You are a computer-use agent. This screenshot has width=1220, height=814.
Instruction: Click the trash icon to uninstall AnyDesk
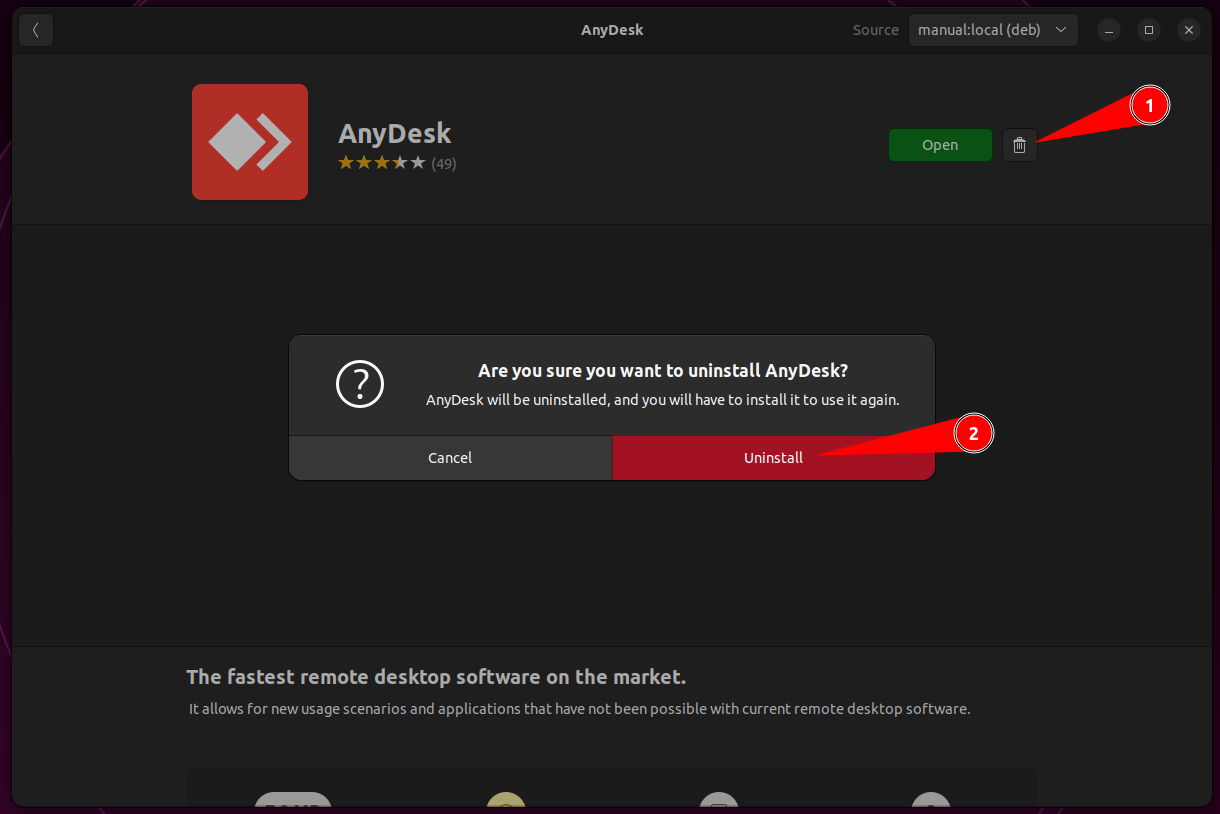(x=1019, y=144)
